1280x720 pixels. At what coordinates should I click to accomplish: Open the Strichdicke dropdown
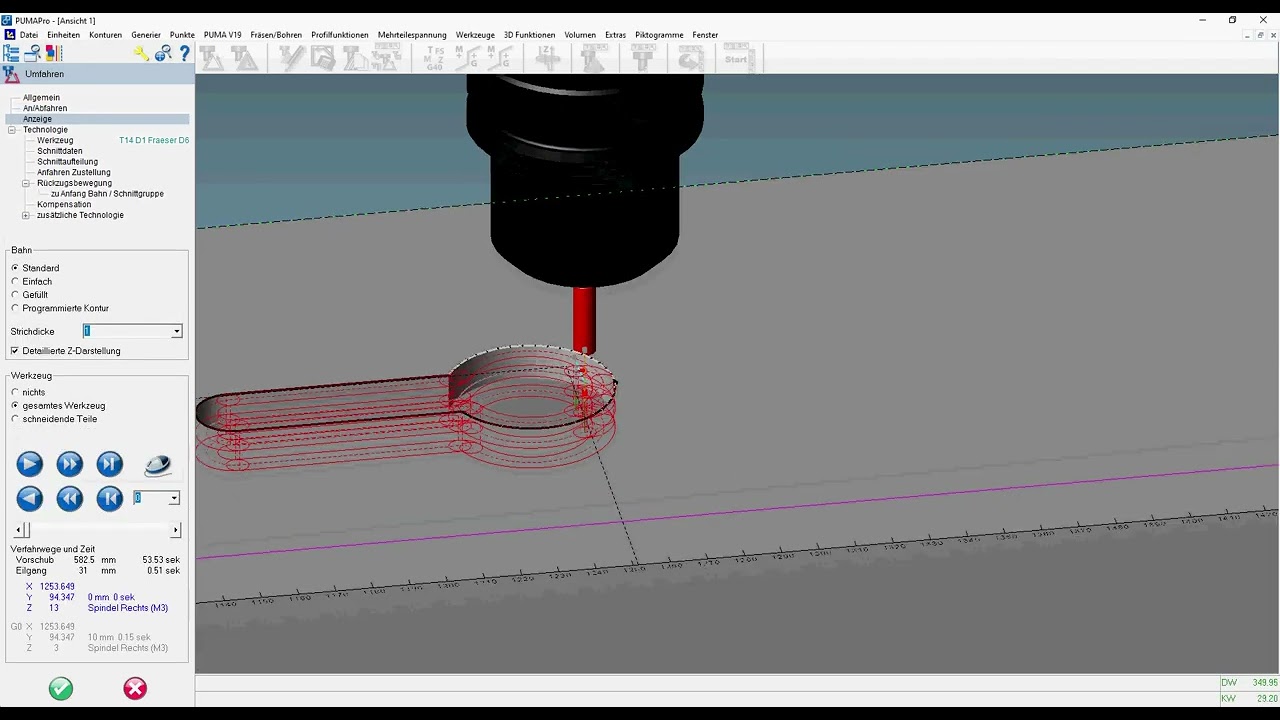pyautogui.click(x=176, y=331)
